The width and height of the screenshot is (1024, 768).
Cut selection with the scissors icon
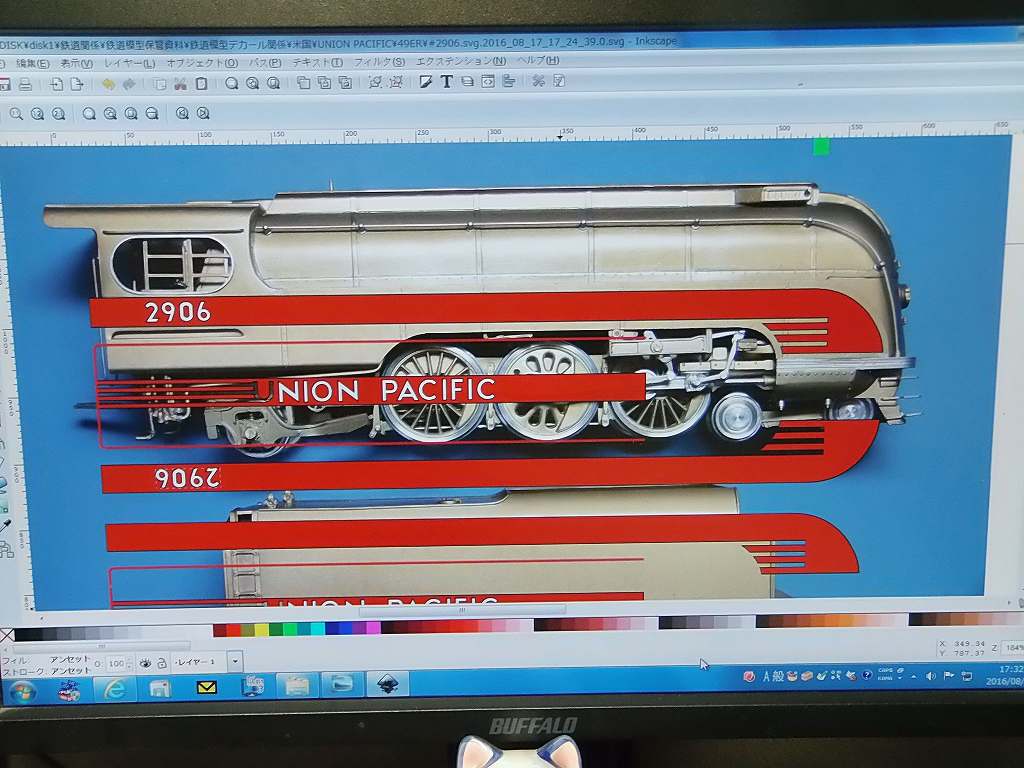click(180, 84)
